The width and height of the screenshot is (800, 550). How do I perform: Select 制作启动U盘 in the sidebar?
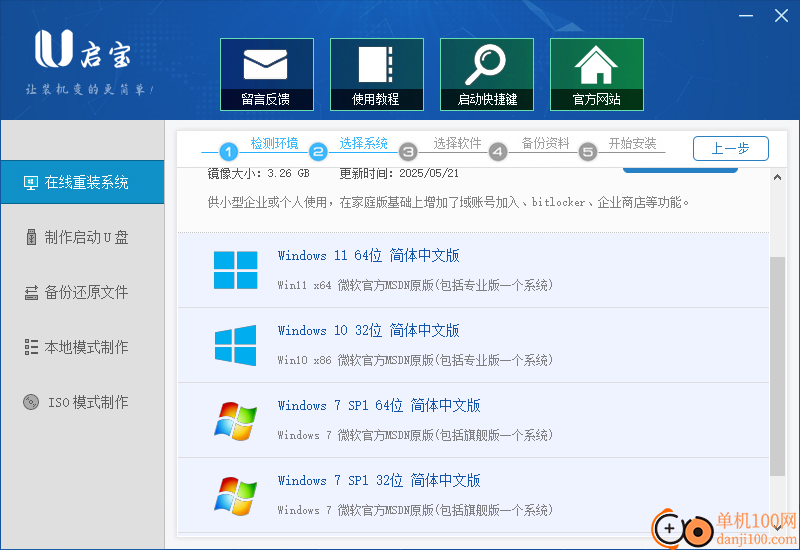pos(82,237)
